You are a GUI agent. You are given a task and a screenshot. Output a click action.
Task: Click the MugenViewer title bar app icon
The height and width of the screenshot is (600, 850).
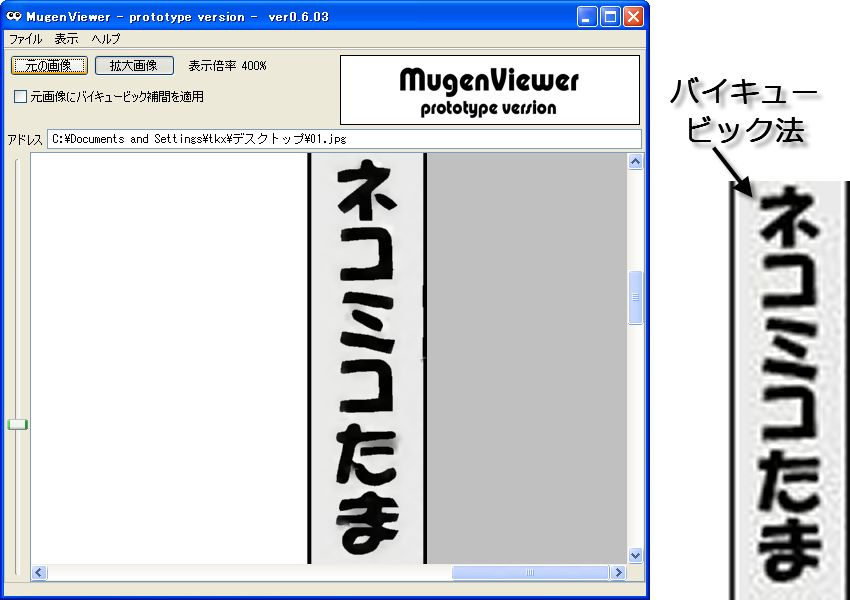pos(14,16)
